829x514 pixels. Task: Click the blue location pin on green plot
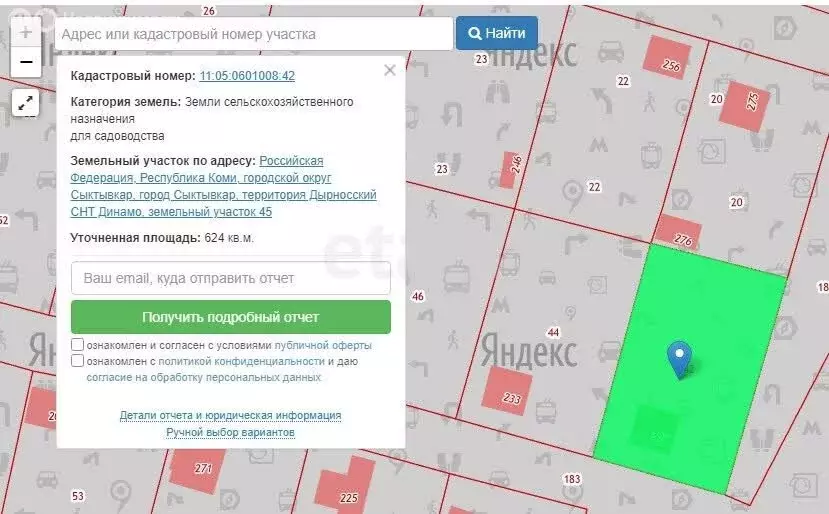click(x=679, y=360)
